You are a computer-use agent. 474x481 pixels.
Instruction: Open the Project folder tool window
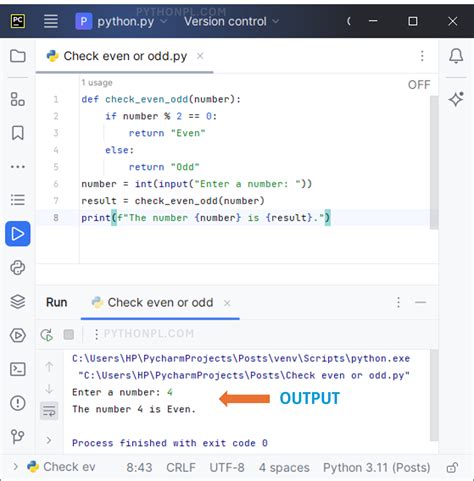pos(18,56)
